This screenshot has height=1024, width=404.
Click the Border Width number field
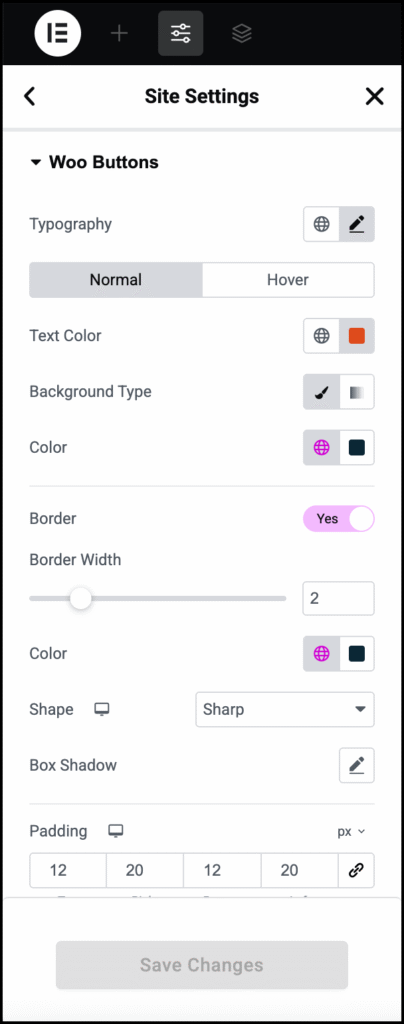pyautogui.click(x=338, y=598)
